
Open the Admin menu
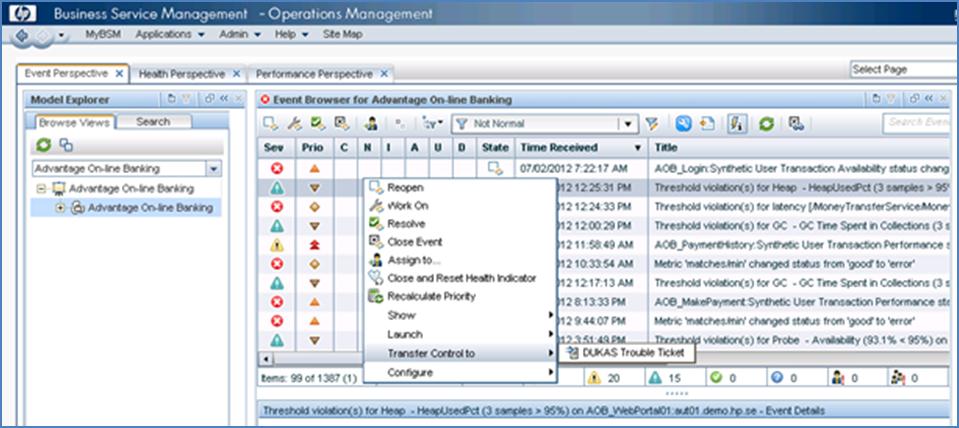(x=240, y=34)
